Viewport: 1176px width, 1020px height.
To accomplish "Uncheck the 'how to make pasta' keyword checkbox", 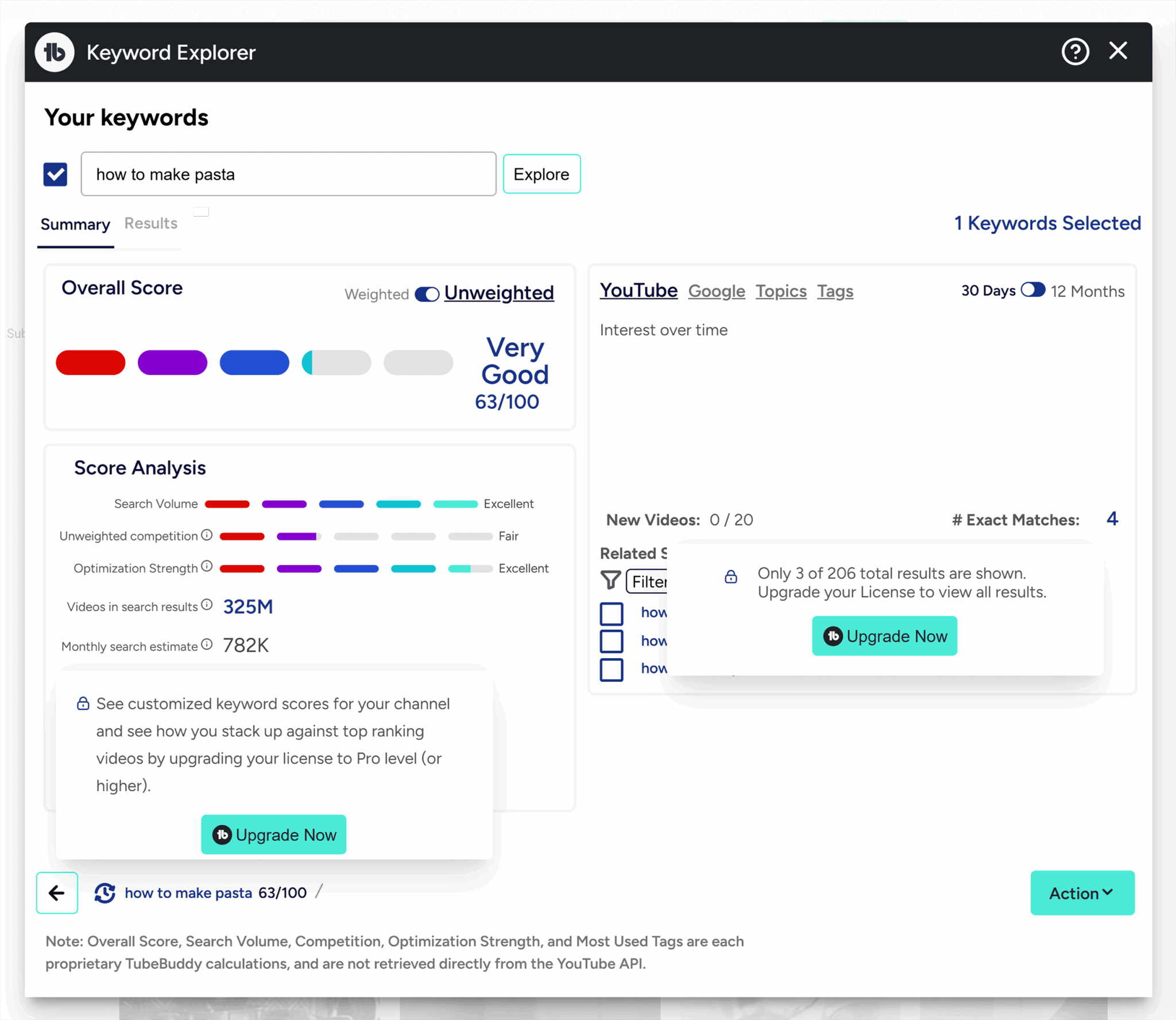I will 55,173.
